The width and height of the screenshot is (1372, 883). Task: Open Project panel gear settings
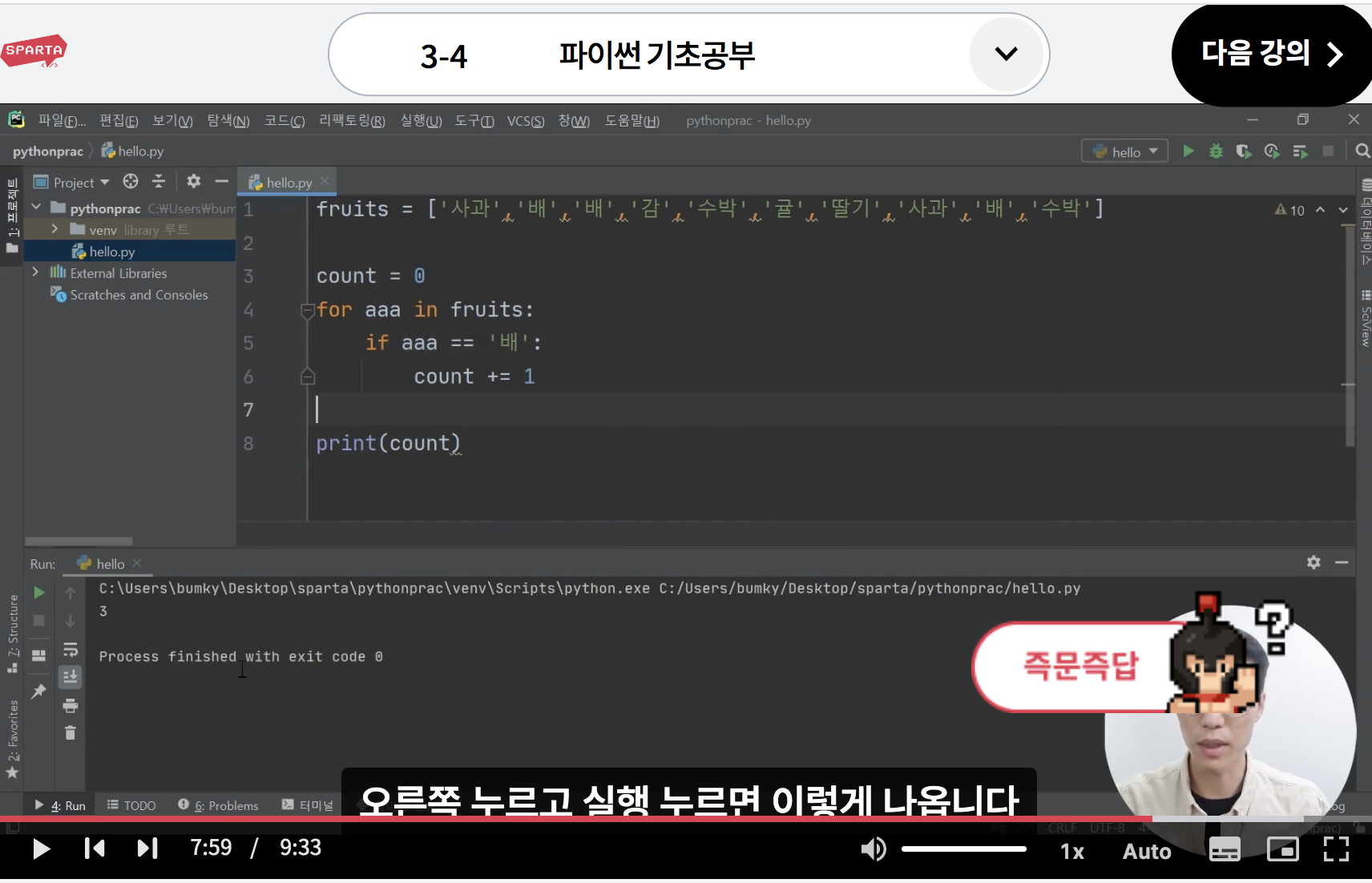click(x=193, y=181)
